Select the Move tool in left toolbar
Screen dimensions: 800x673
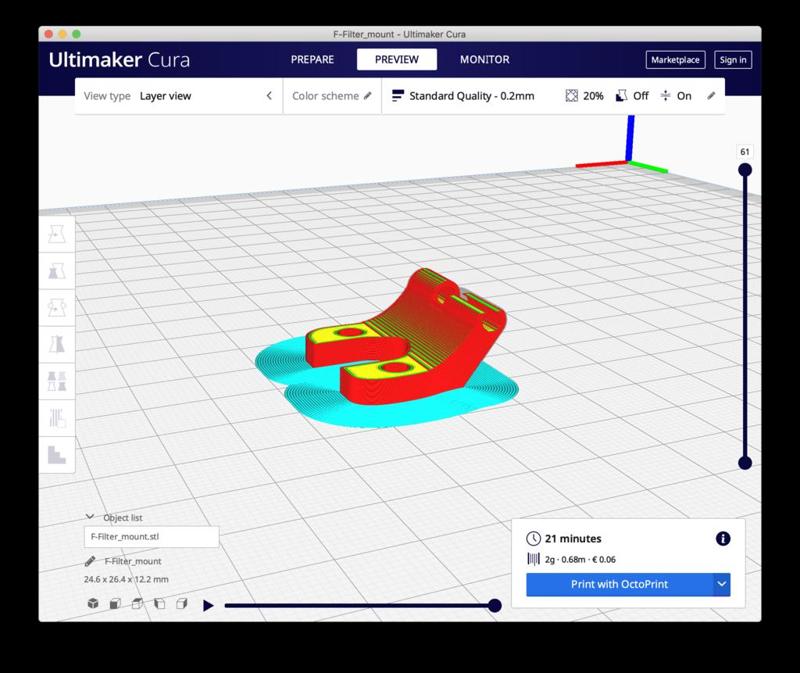click(57, 235)
